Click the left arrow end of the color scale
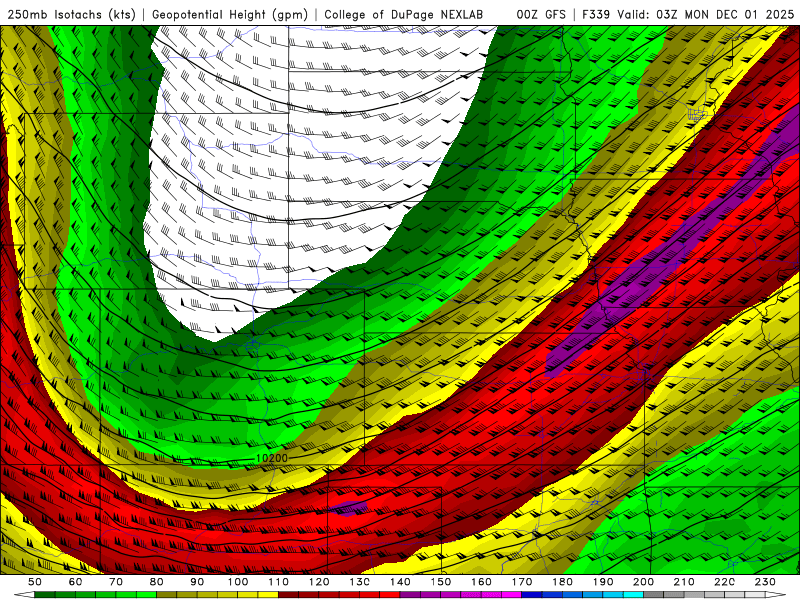Viewport: 800px width, 600px height. [x=23, y=595]
